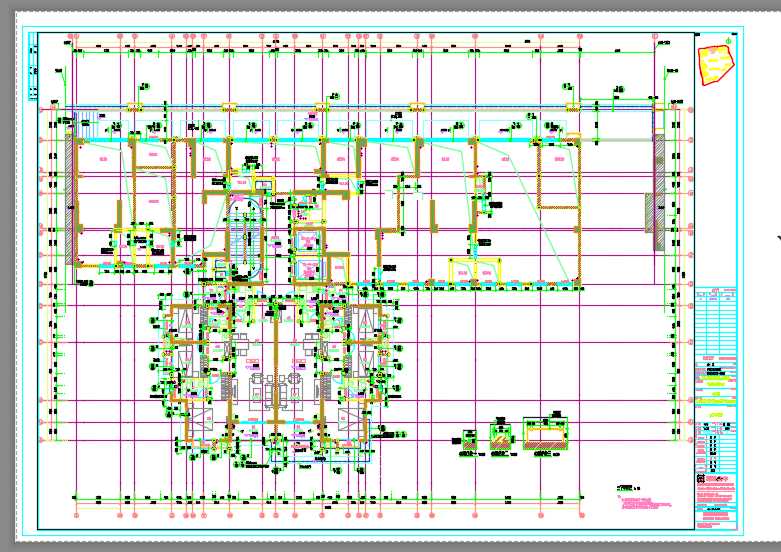
Task: Click the upper elevator shaft beside the staircase
Action: click(307, 241)
